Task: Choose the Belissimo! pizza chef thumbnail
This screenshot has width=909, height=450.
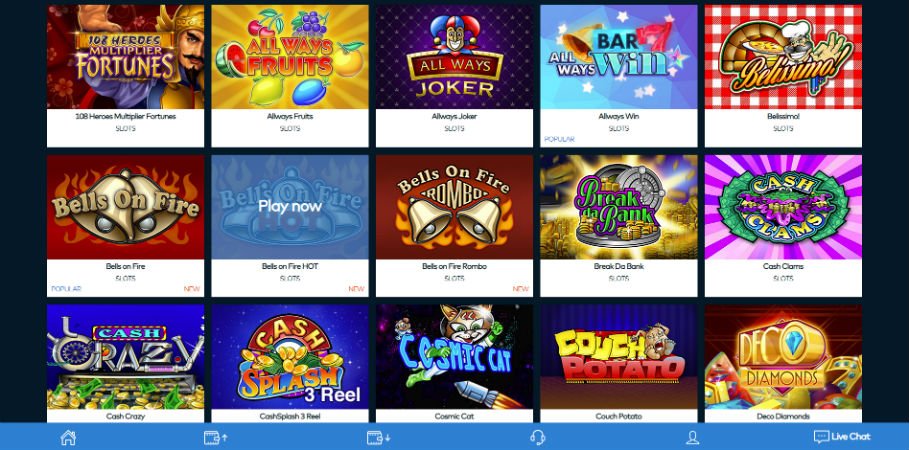Action: click(783, 57)
